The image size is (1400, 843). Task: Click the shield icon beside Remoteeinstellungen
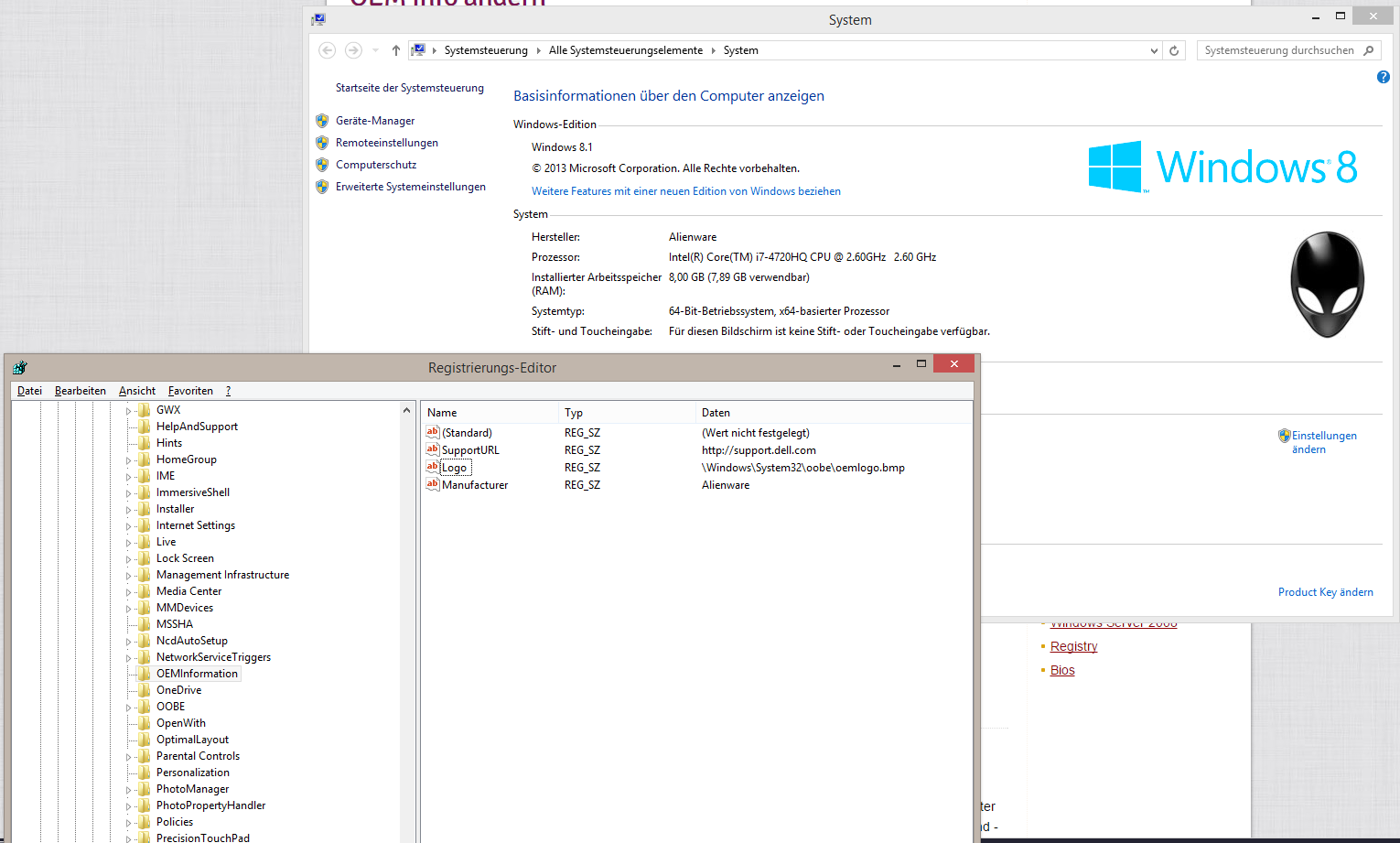[322, 143]
